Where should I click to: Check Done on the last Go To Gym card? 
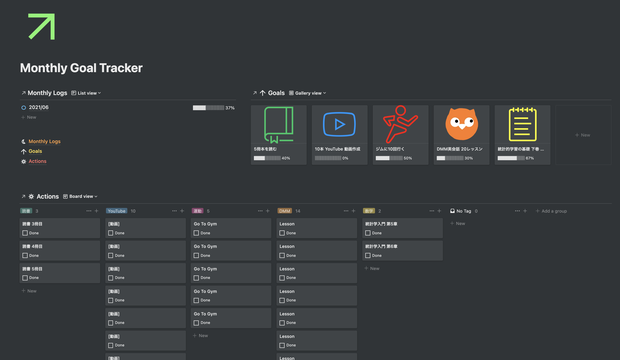pyautogui.click(x=196, y=323)
